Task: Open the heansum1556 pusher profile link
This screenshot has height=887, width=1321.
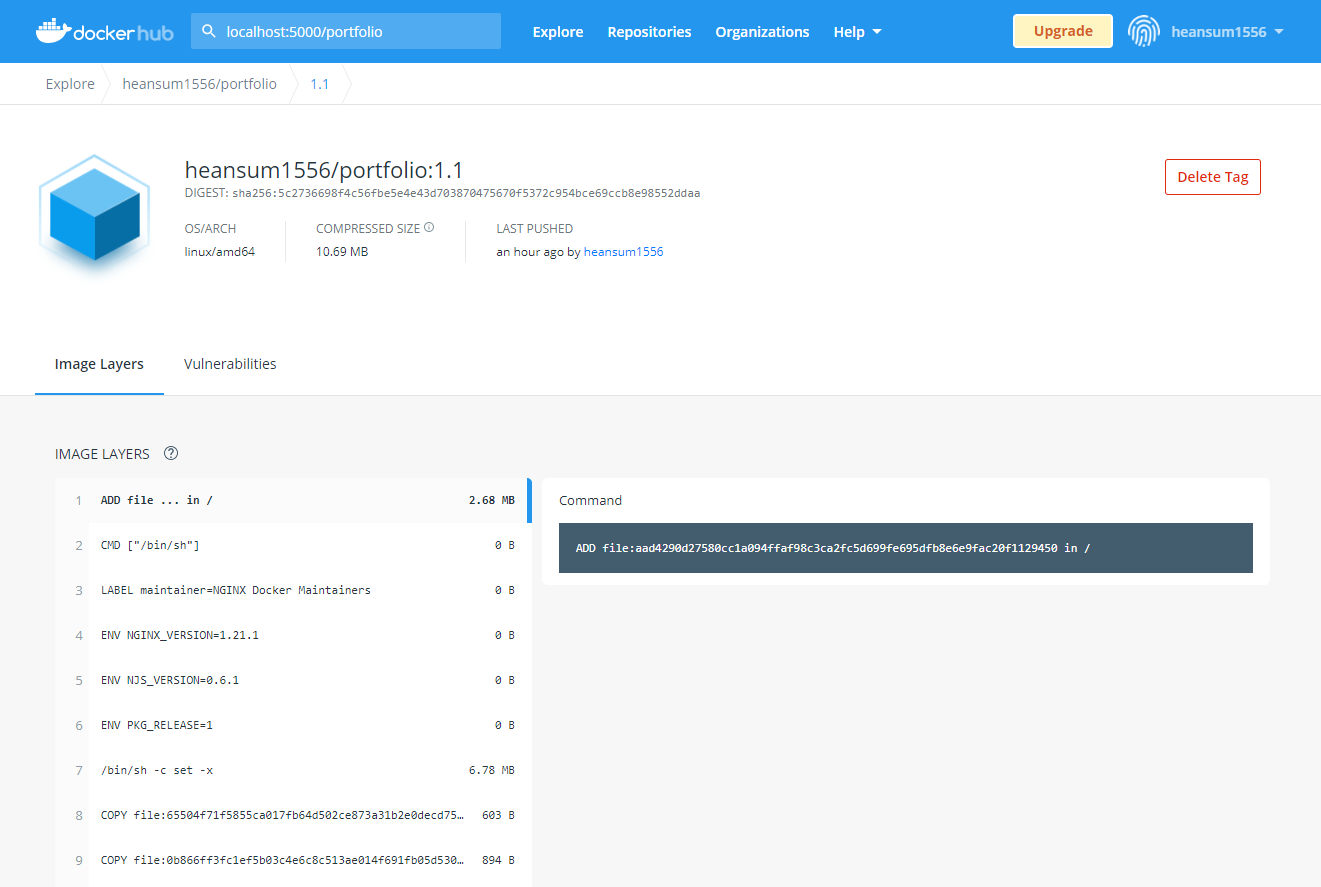Action: pos(623,252)
